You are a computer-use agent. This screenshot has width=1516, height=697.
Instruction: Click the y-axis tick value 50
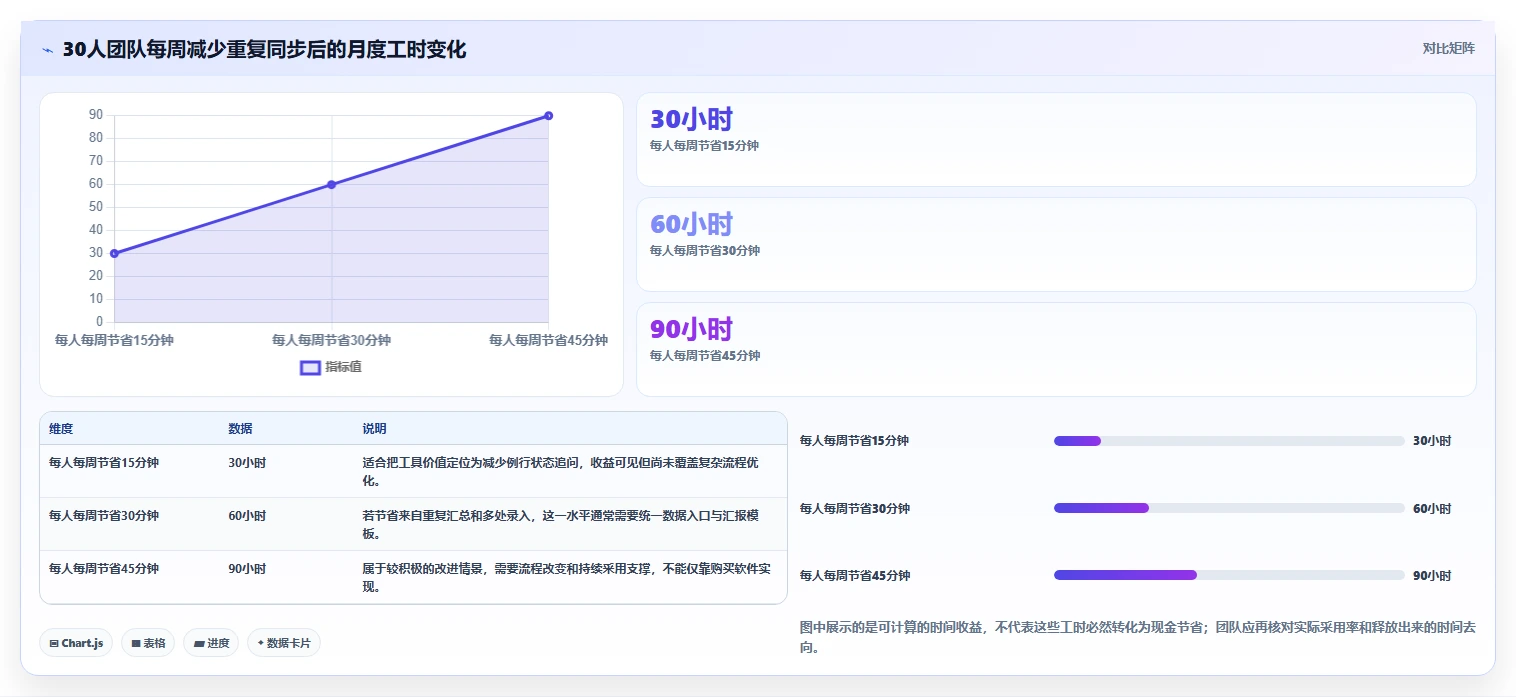tap(96, 207)
